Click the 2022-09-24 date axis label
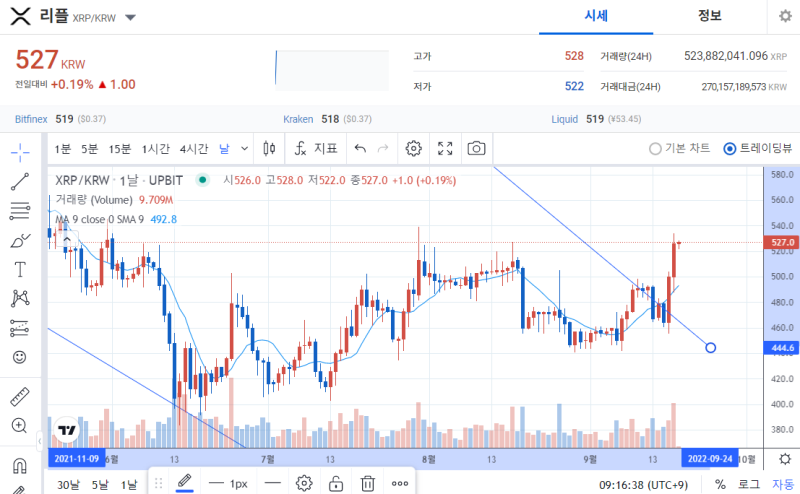 710,459
